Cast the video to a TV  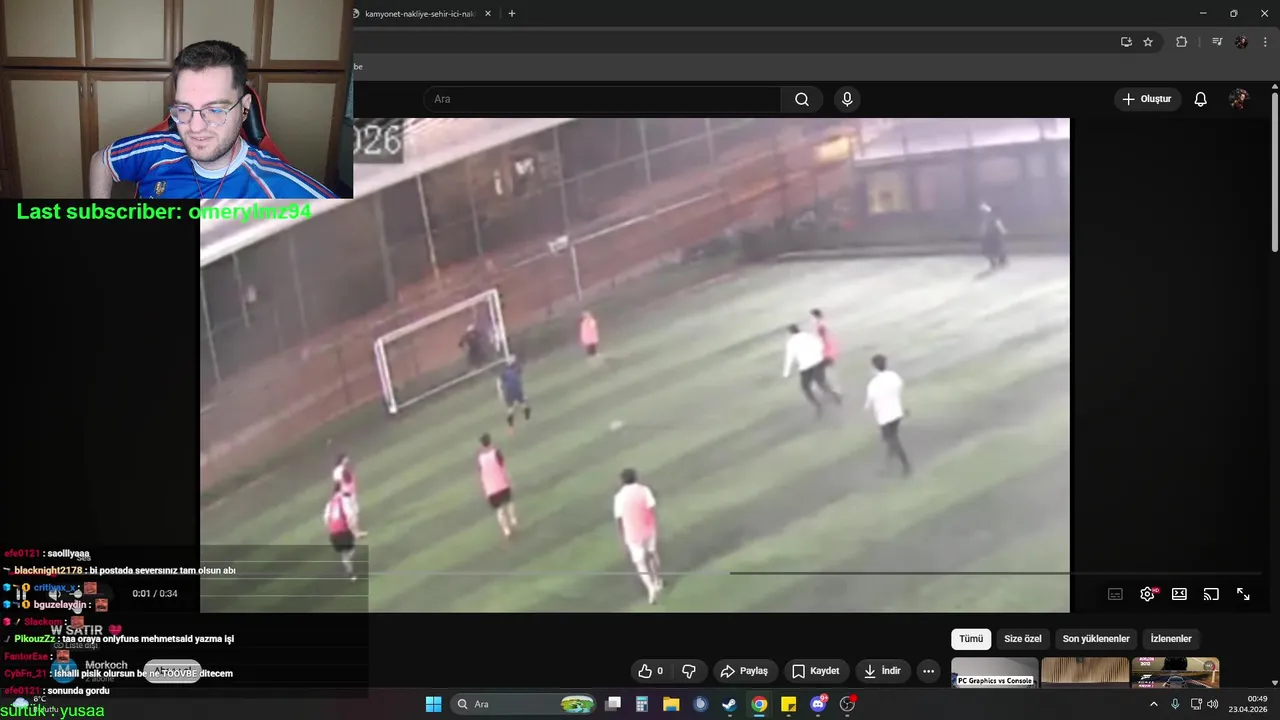1211,594
